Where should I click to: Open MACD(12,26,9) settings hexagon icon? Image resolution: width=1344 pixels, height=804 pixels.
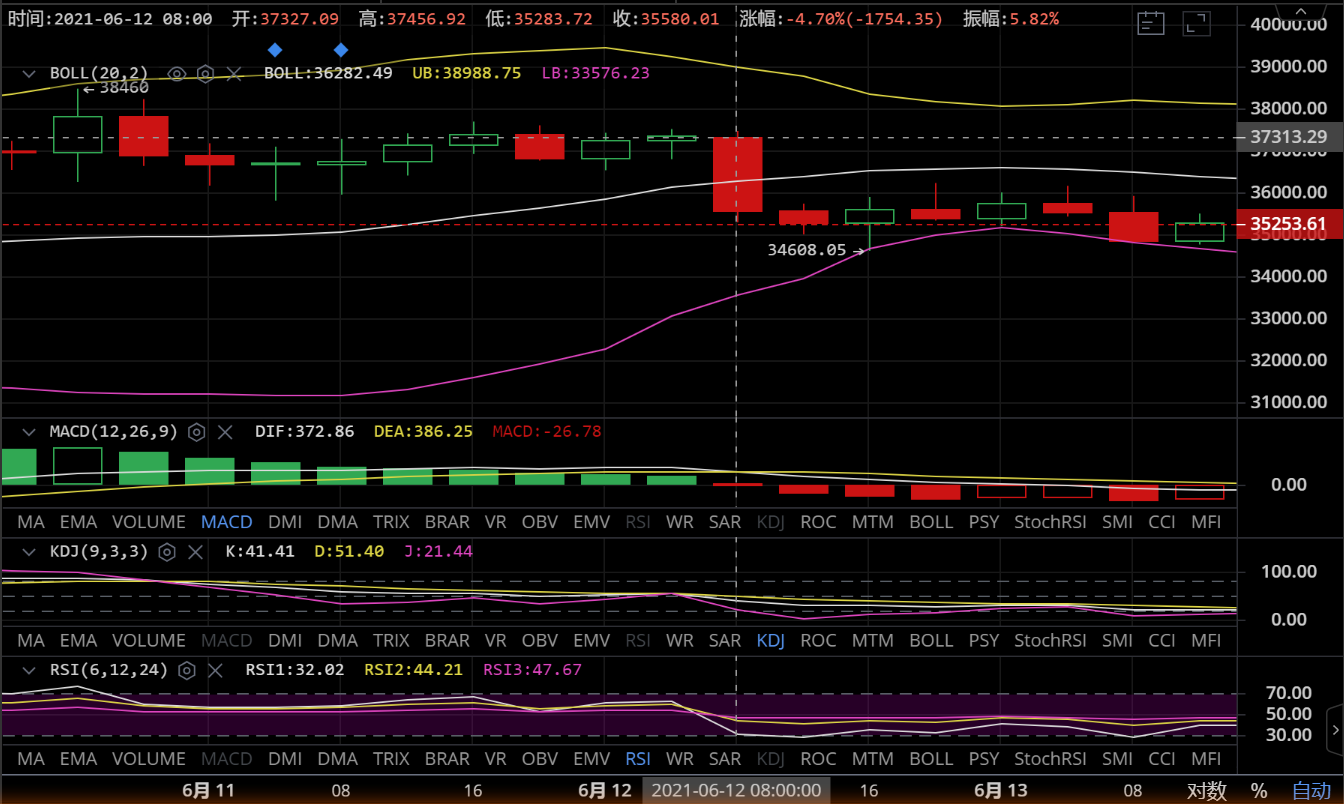tap(197, 432)
